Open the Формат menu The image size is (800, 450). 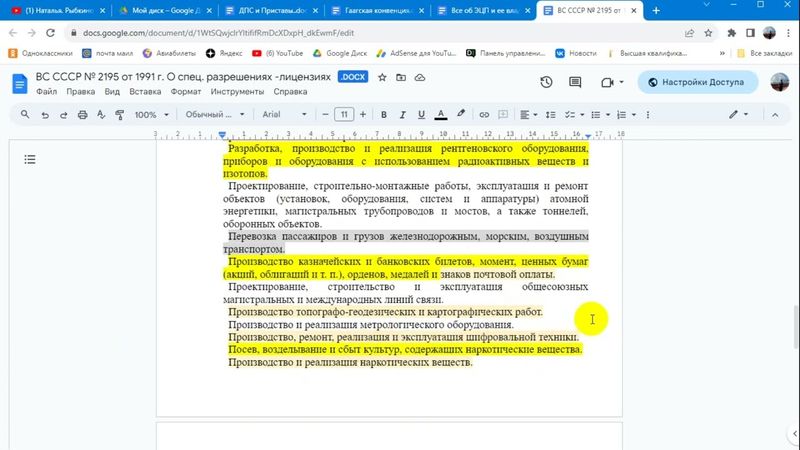(186, 92)
